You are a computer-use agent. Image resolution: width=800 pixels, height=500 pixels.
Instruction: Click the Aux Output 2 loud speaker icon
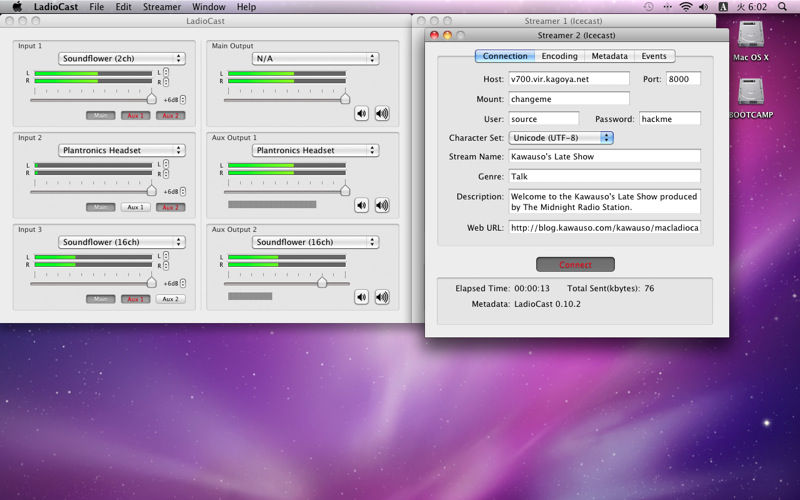(382, 297)
